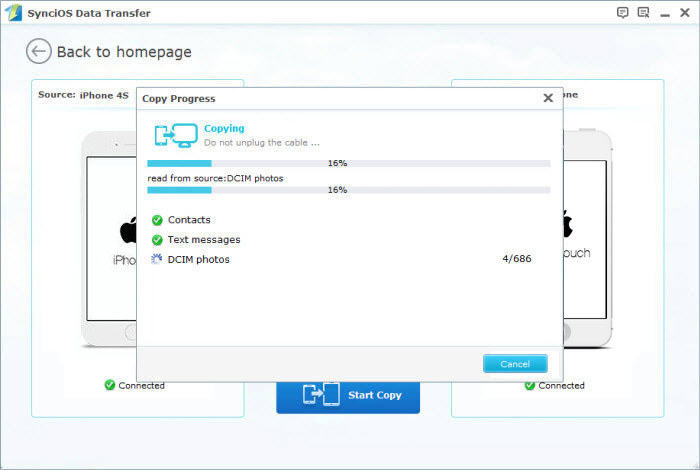Click the SynciOS app logo icon
The image size is (700, 470).
click(13, 12)
